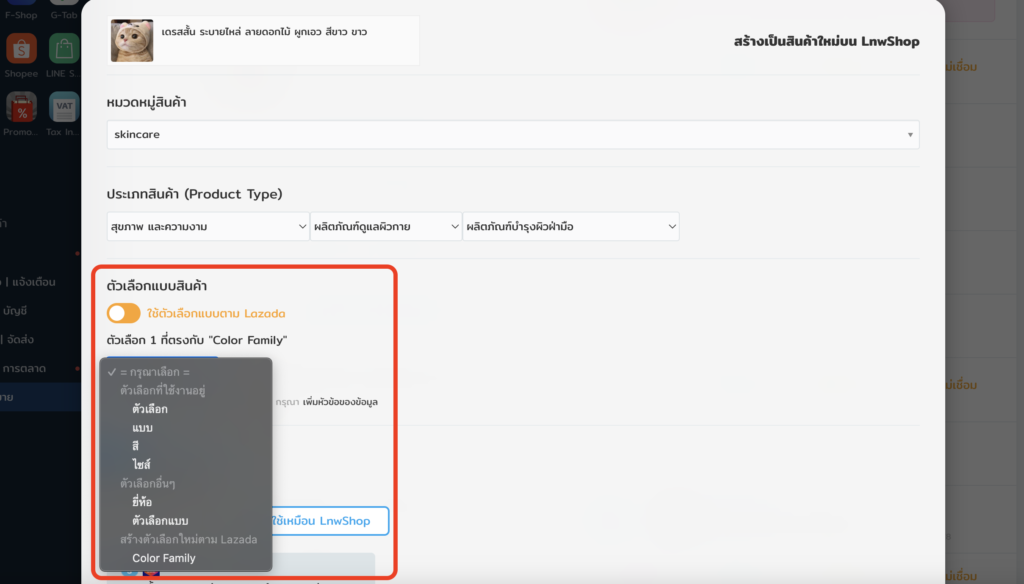Click the 'เพิ่มหัวข้อของข้อมูล' link
Viewport: 1024px width, 584px height.
click(x=334, y=402)
